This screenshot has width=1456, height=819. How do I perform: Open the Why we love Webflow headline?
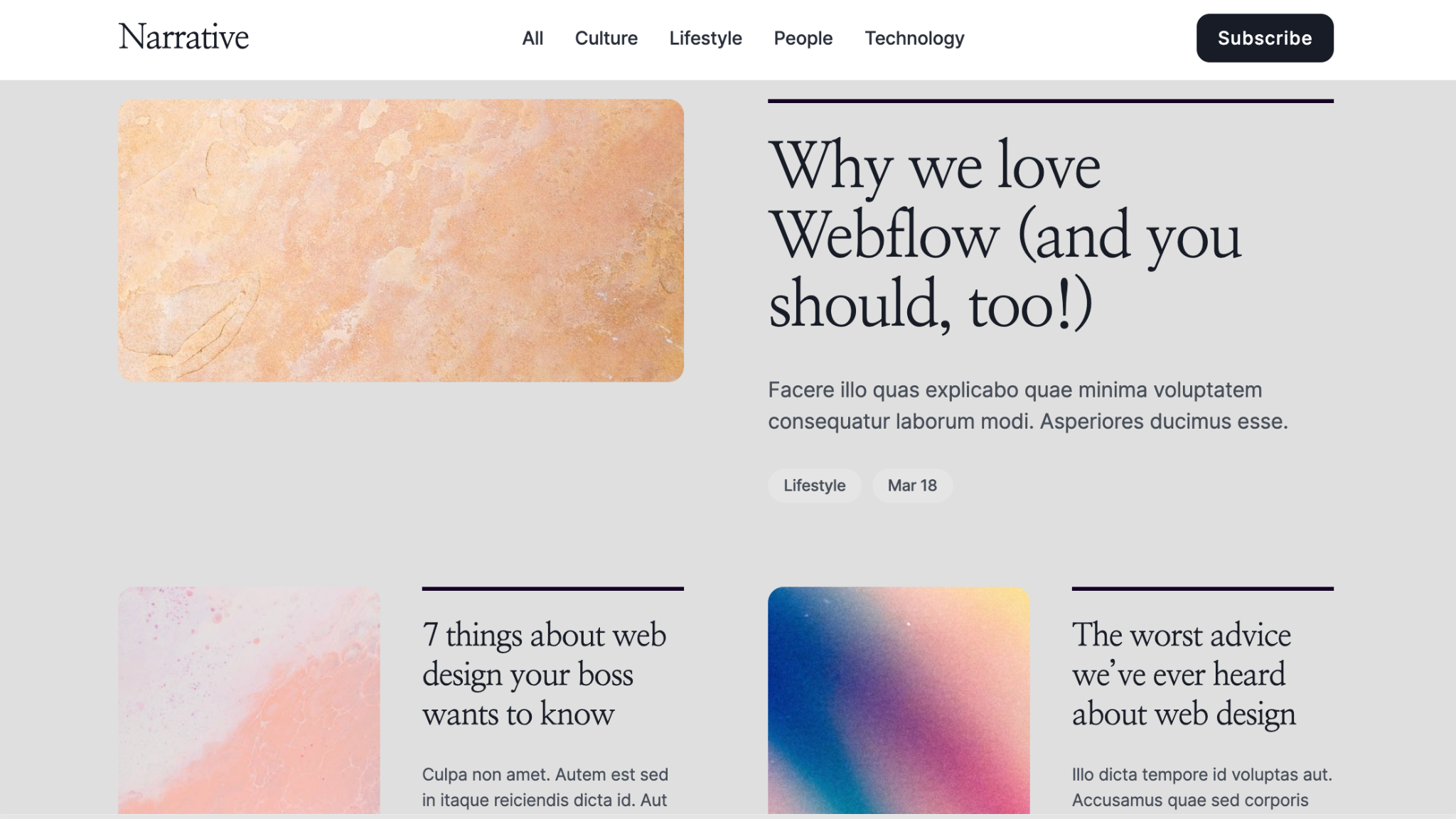click(x=1005, y=235)
